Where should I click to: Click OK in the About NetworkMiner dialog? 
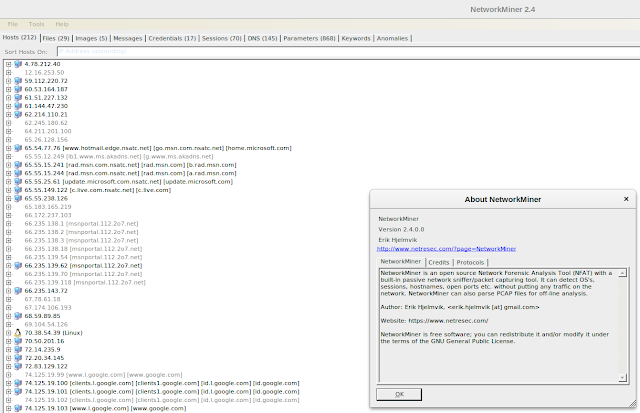[x=399, y=394]
